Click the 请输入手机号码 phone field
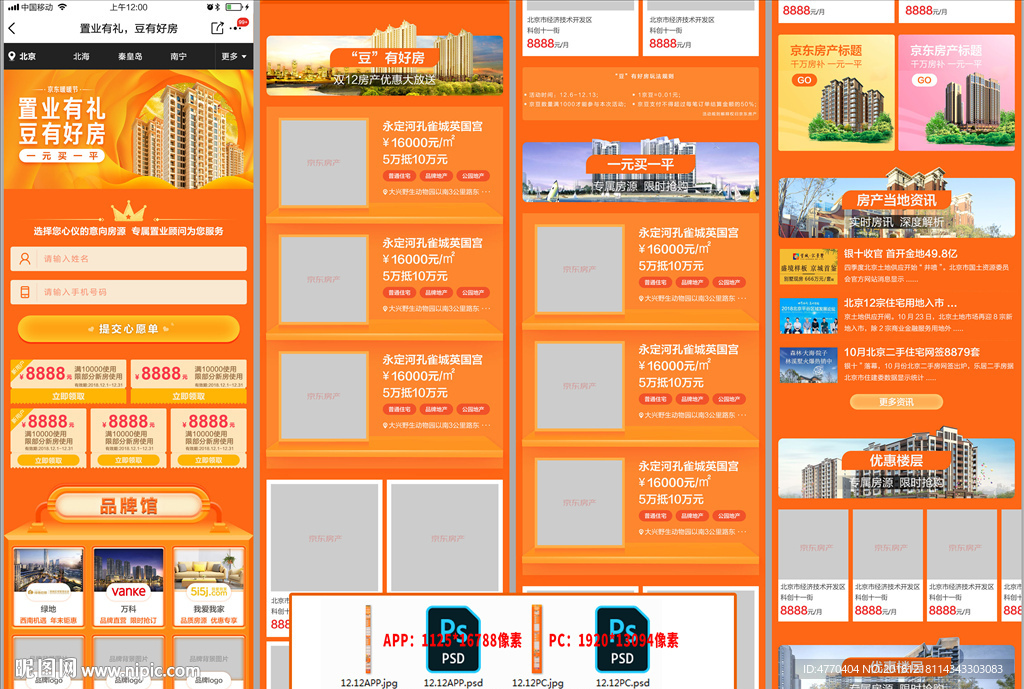Image resolution: width=1024 pixels, height=689 pixels. tap(129, 292)
